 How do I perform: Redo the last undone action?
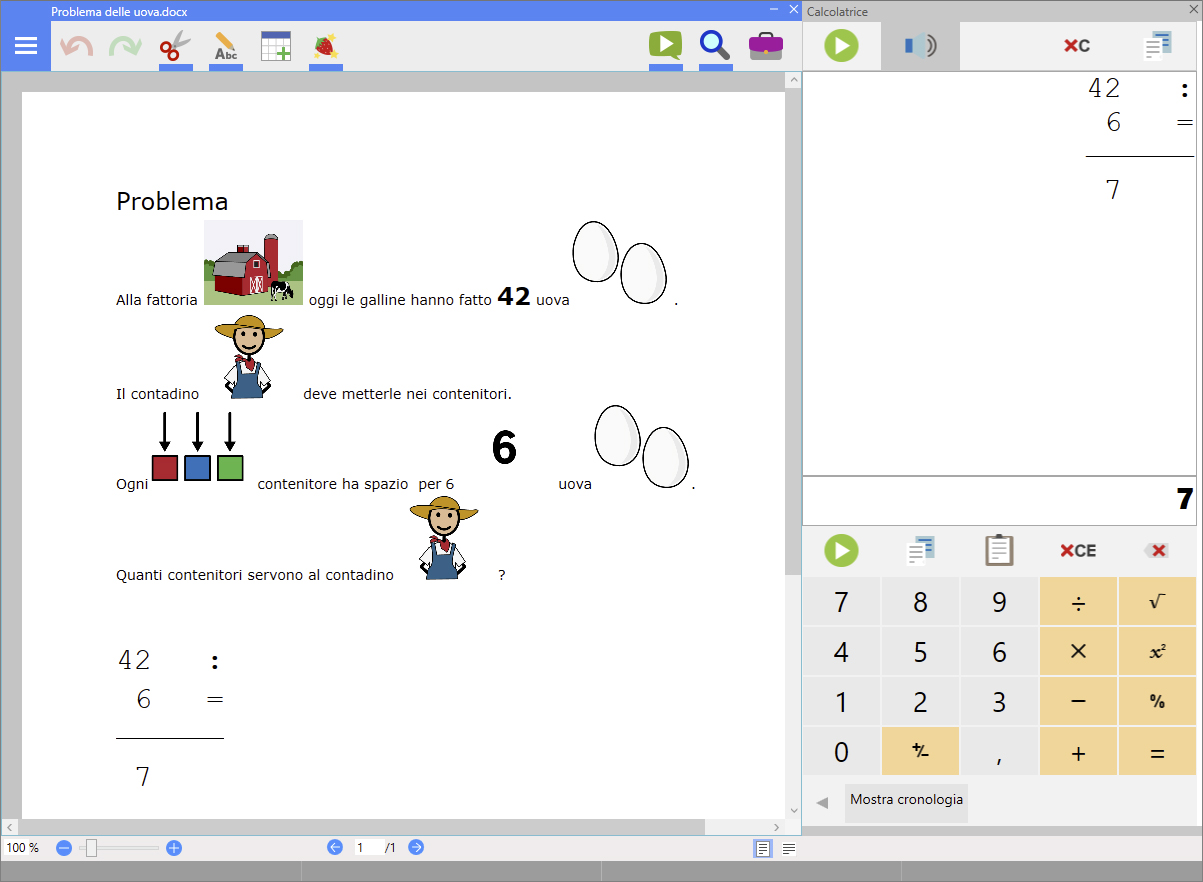(126, 46)
